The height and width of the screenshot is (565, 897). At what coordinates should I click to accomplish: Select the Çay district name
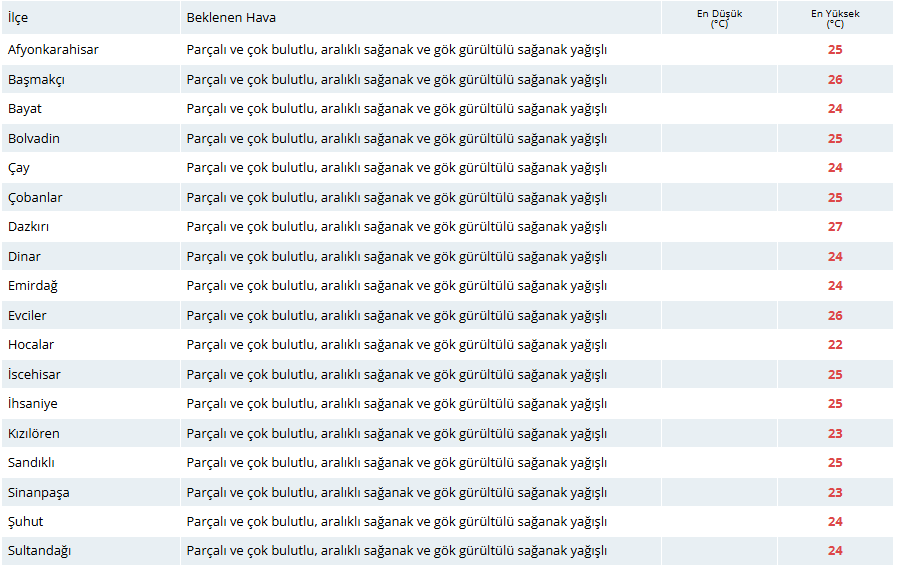[18, 168]
